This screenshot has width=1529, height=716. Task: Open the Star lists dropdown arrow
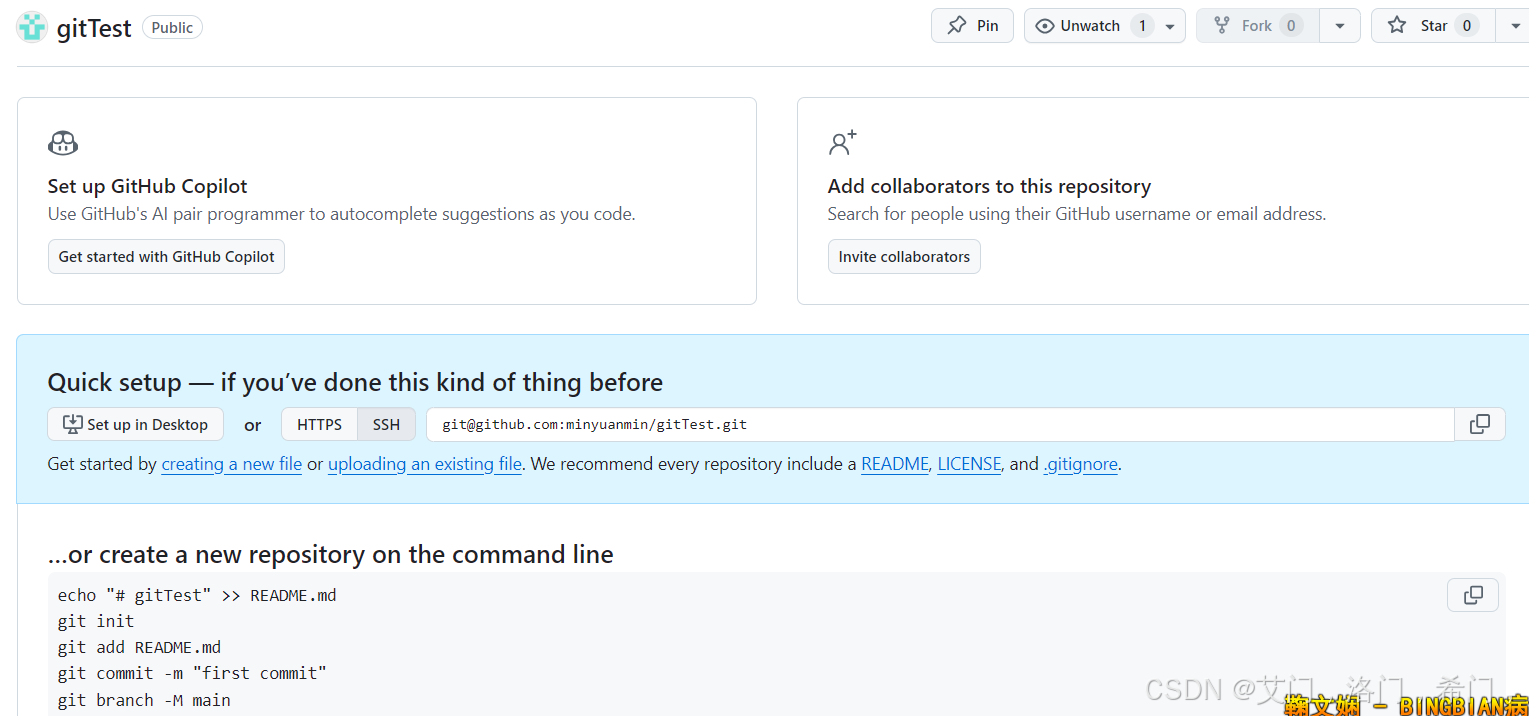click(x=1512, y=26)
